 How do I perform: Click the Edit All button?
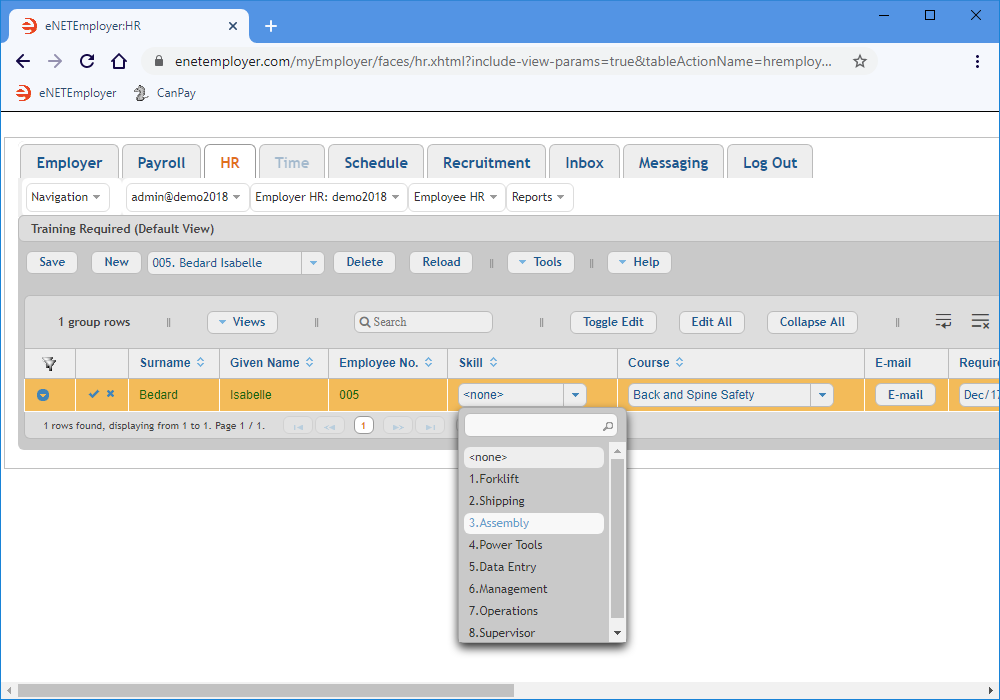(712, 322)
